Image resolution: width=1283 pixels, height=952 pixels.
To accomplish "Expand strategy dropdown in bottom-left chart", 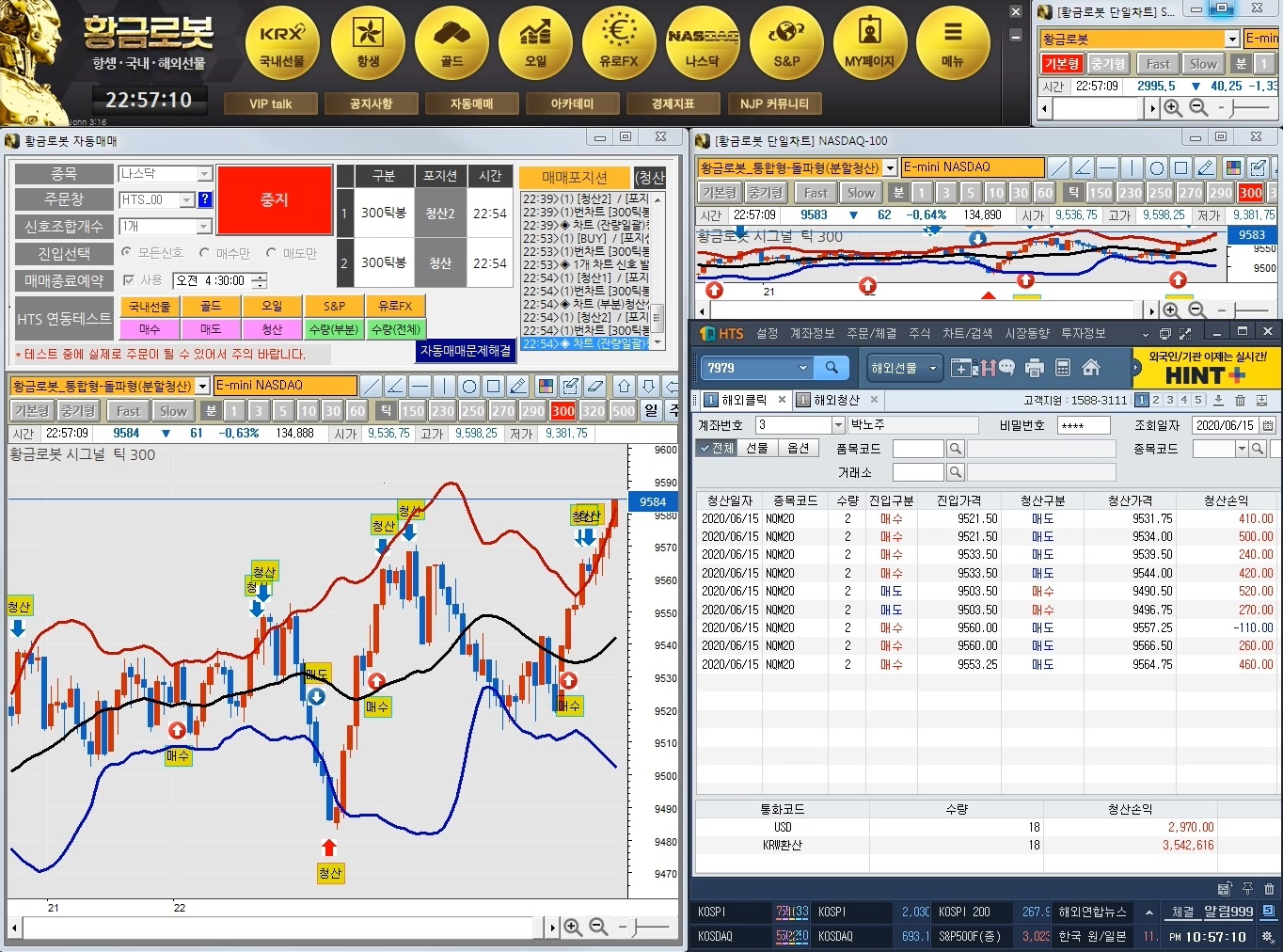I will coord(202,386).
